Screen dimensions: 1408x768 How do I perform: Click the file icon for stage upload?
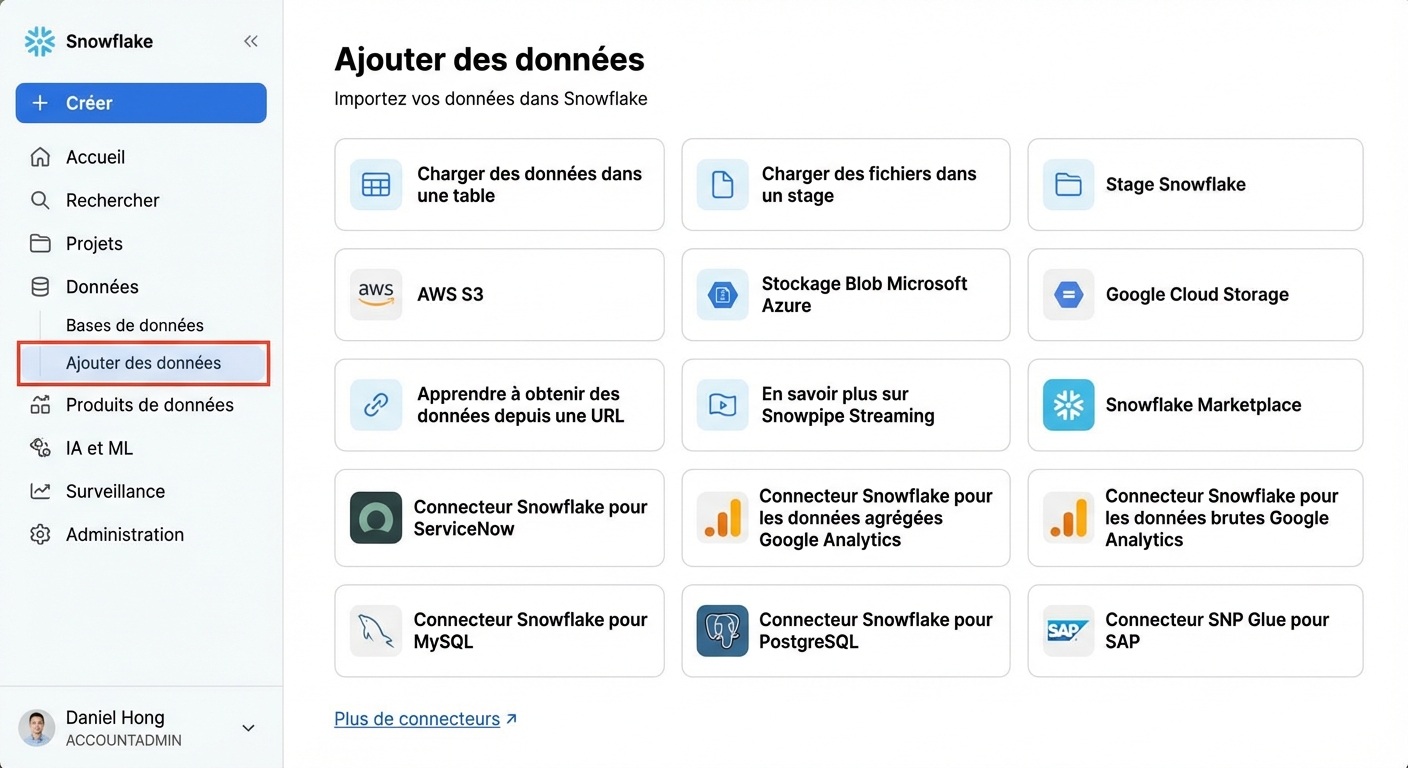pyautogui.click(x=722, y=185)
